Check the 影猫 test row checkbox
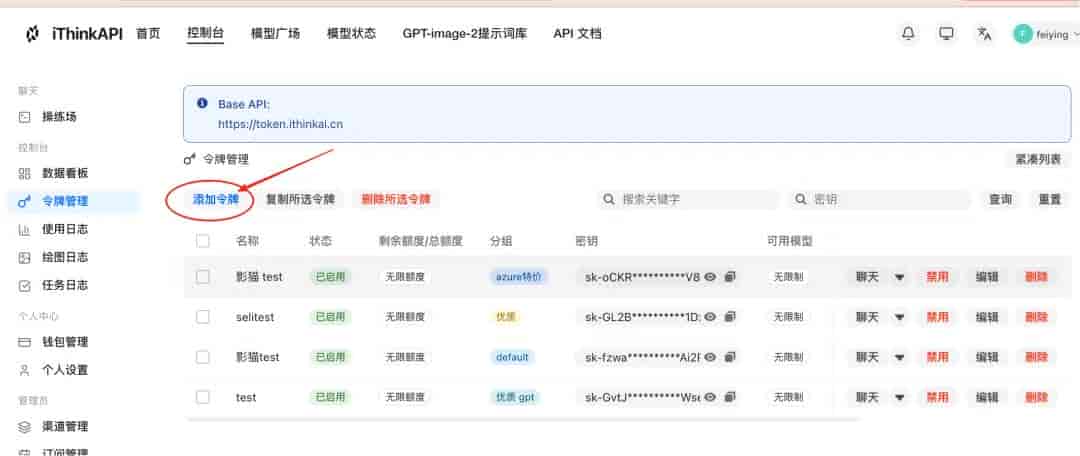This screenshot has height=456, width=1080. (x=202, y=277)
